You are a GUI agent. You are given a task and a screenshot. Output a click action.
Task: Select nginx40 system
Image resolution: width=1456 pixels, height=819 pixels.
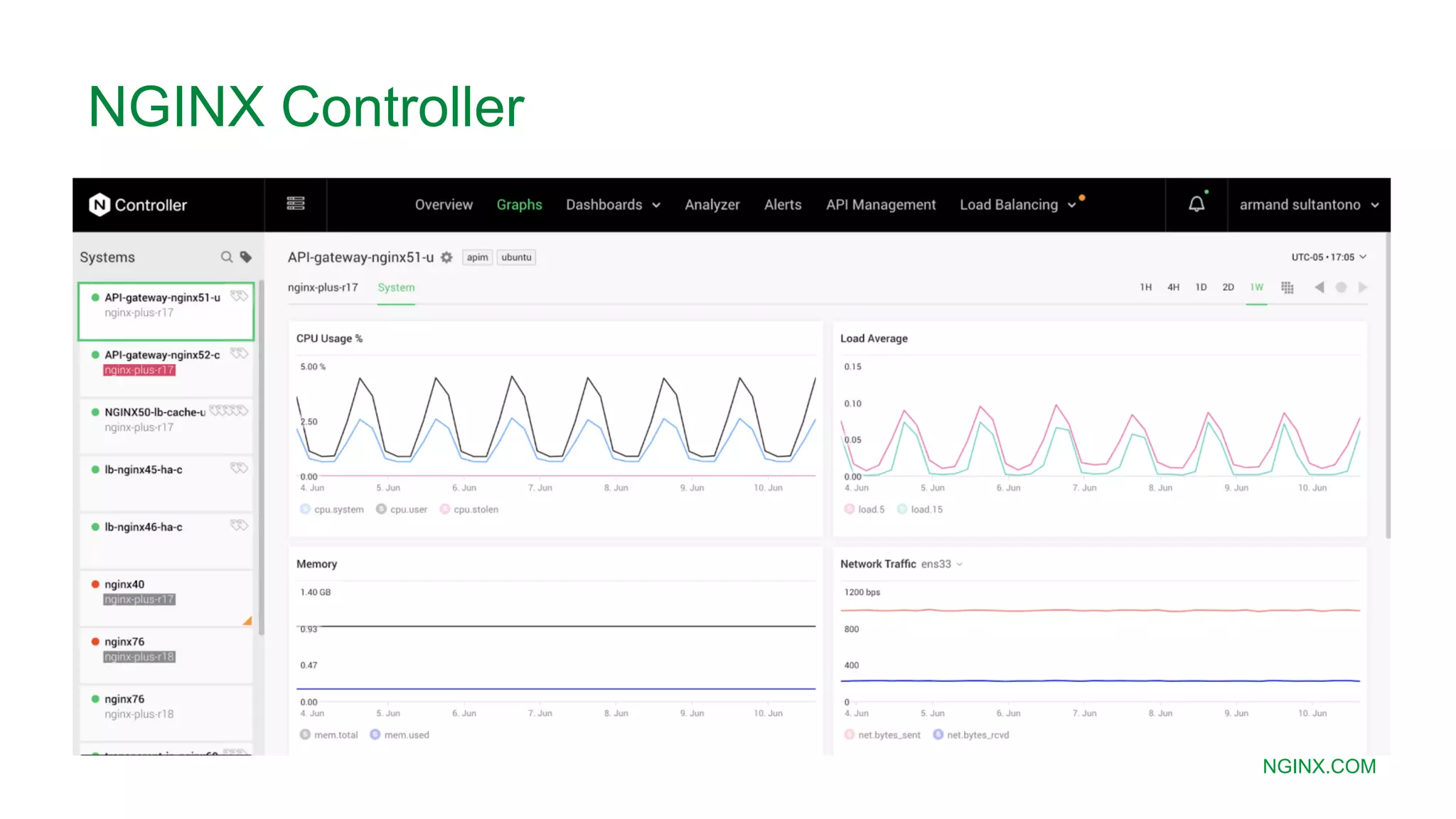click(166, 599)
